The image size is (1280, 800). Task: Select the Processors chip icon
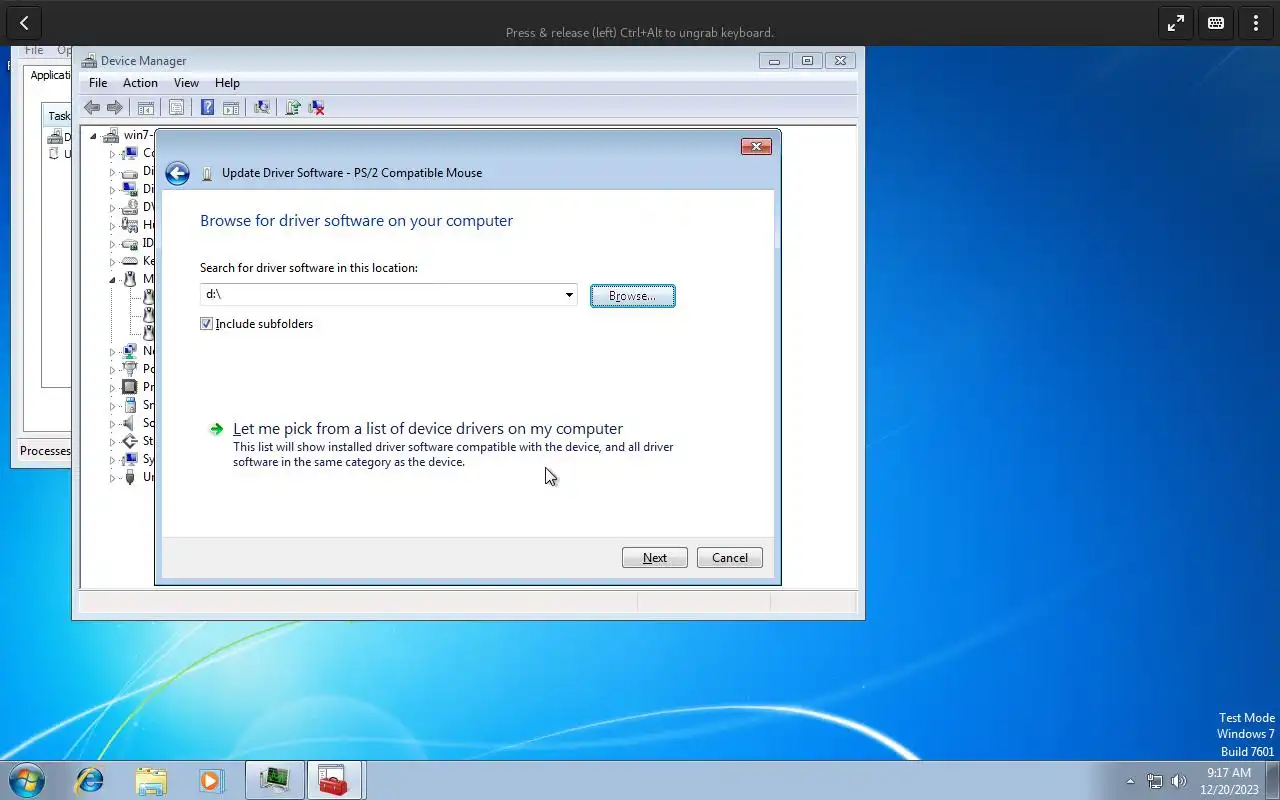tap(129, 387)
